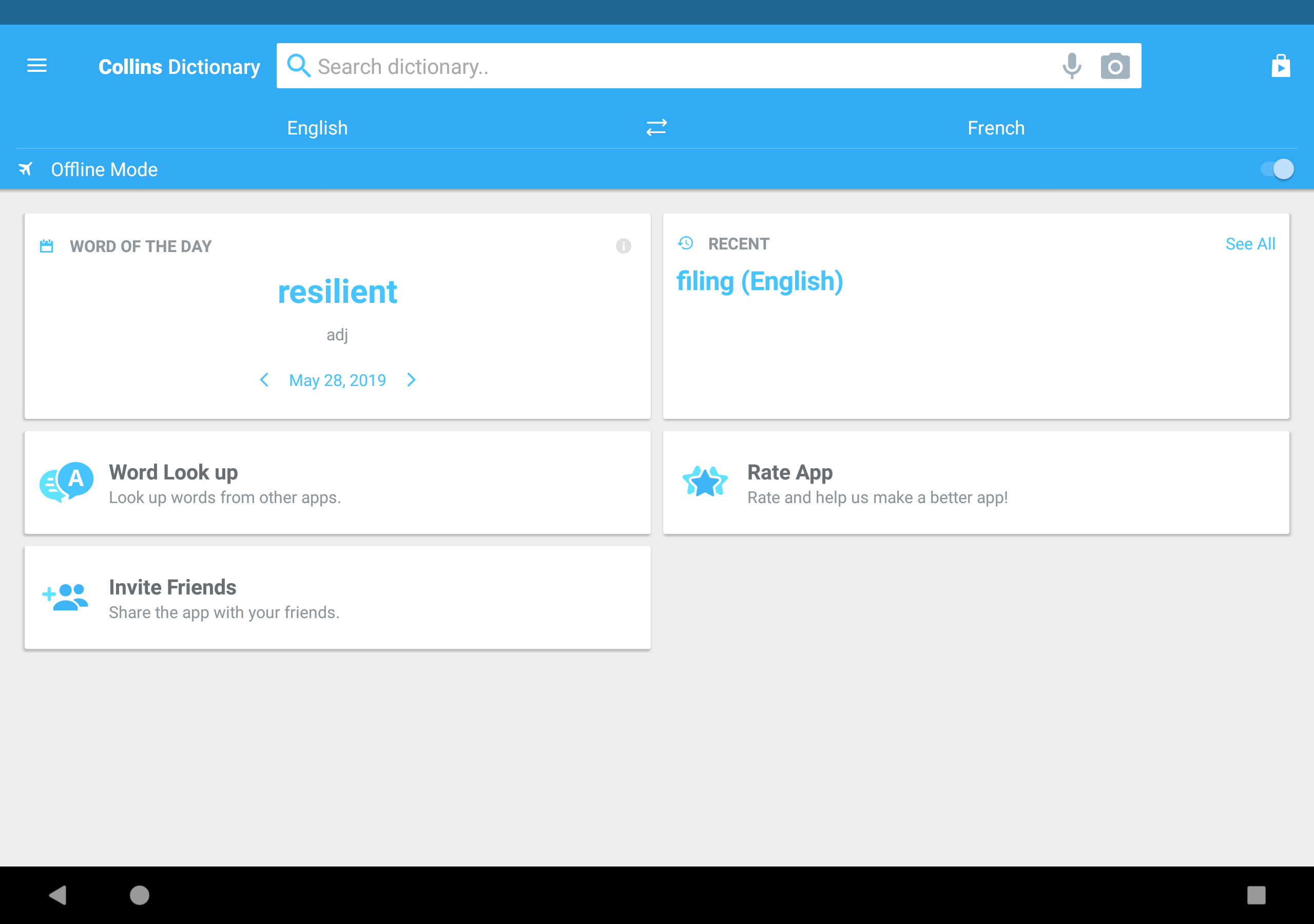Open filing English recent entry
Screen dimensions: 1314x924
point(759,281)
